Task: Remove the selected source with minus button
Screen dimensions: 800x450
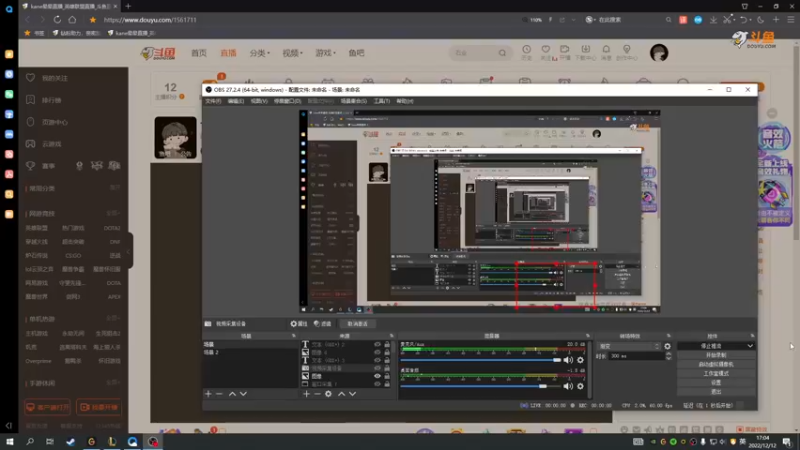Action: 317,394
